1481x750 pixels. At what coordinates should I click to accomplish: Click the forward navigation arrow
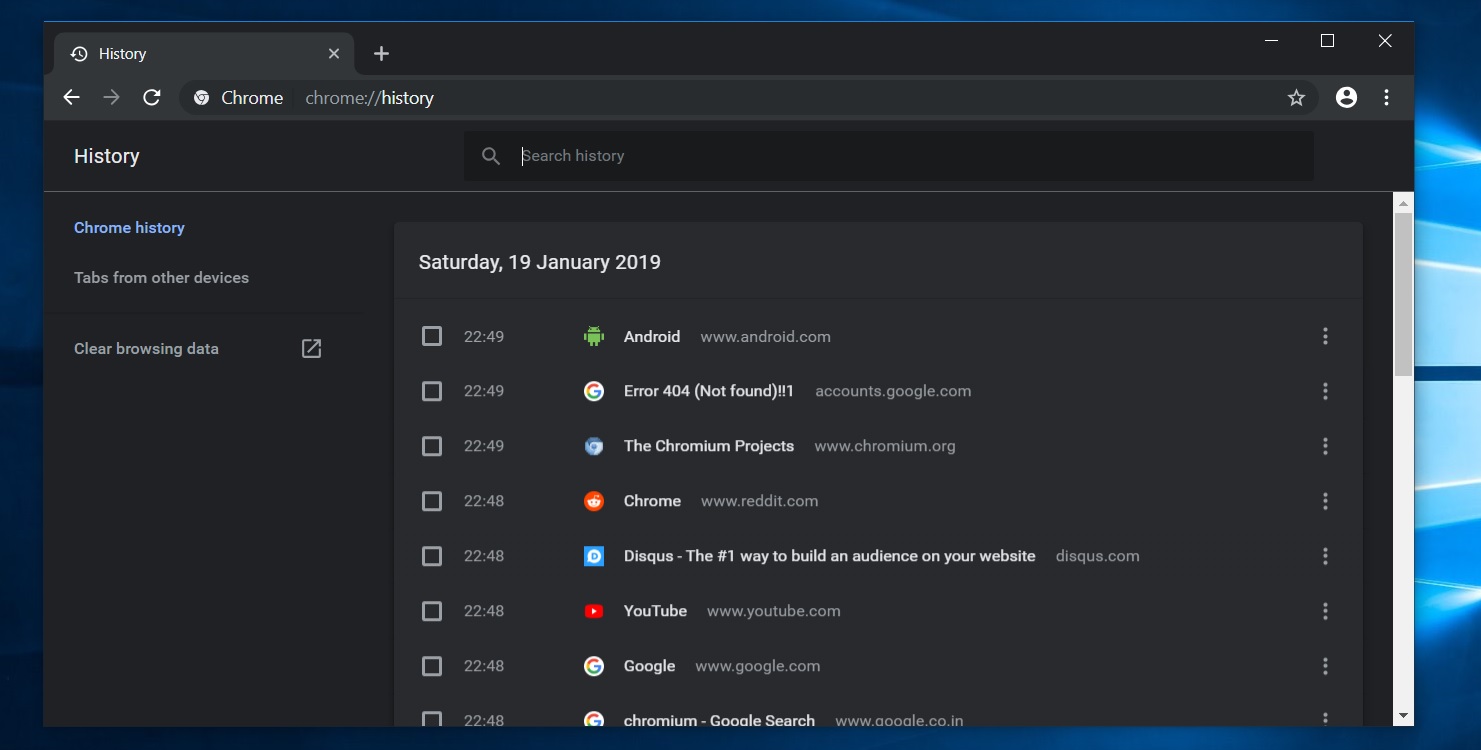coord(112,97)
